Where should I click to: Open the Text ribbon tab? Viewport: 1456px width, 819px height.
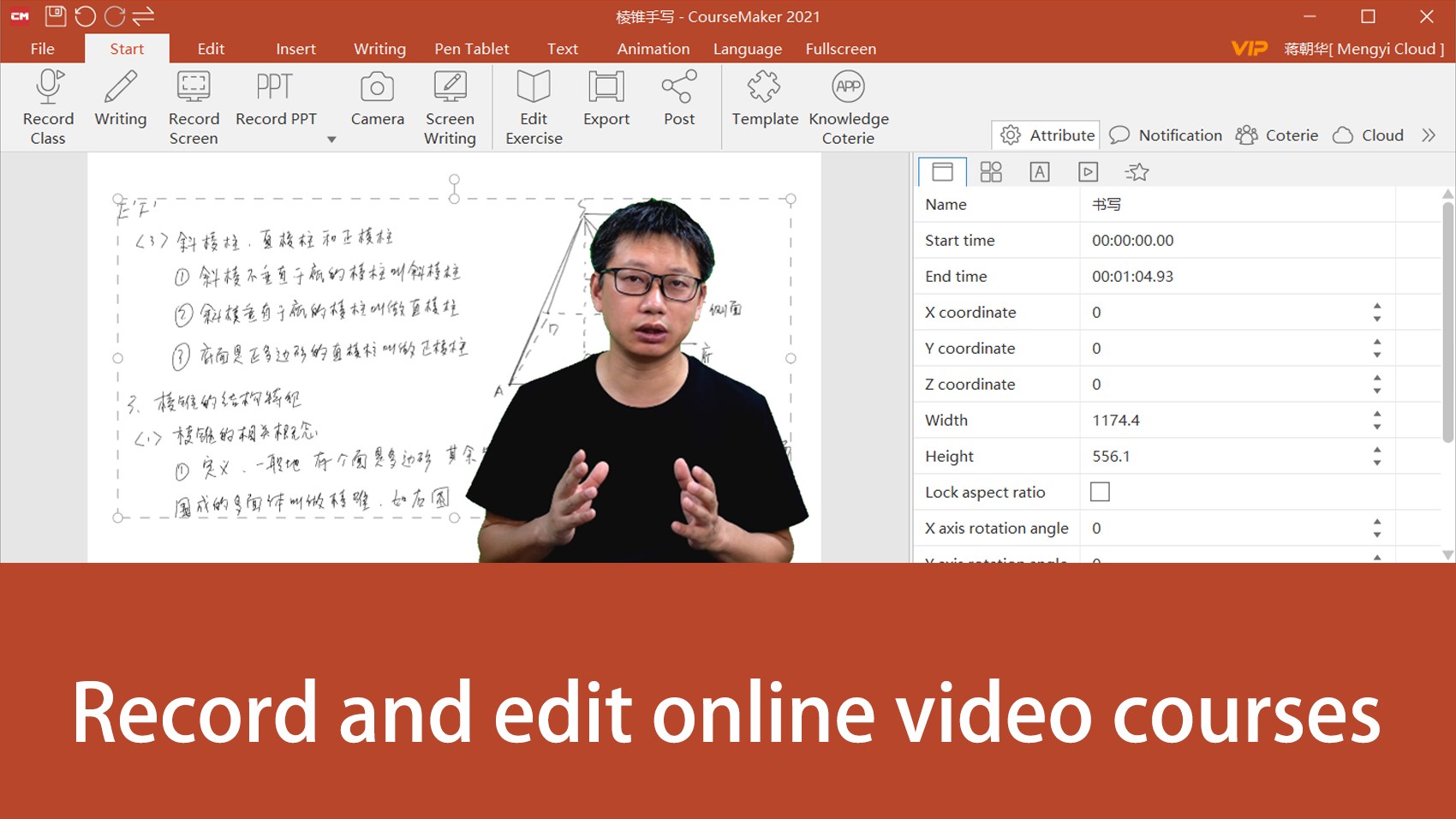tap(563, 49)
